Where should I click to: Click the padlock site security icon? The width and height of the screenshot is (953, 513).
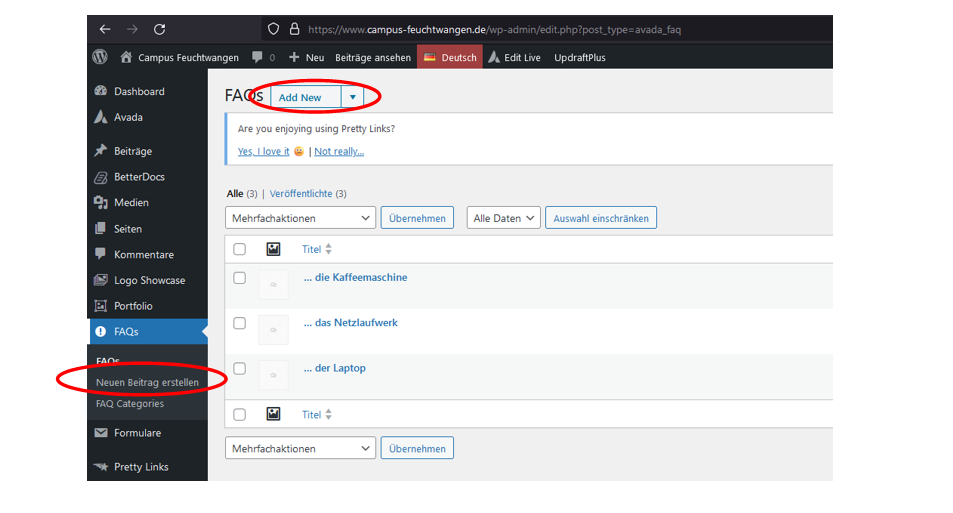tap(295, 29)
